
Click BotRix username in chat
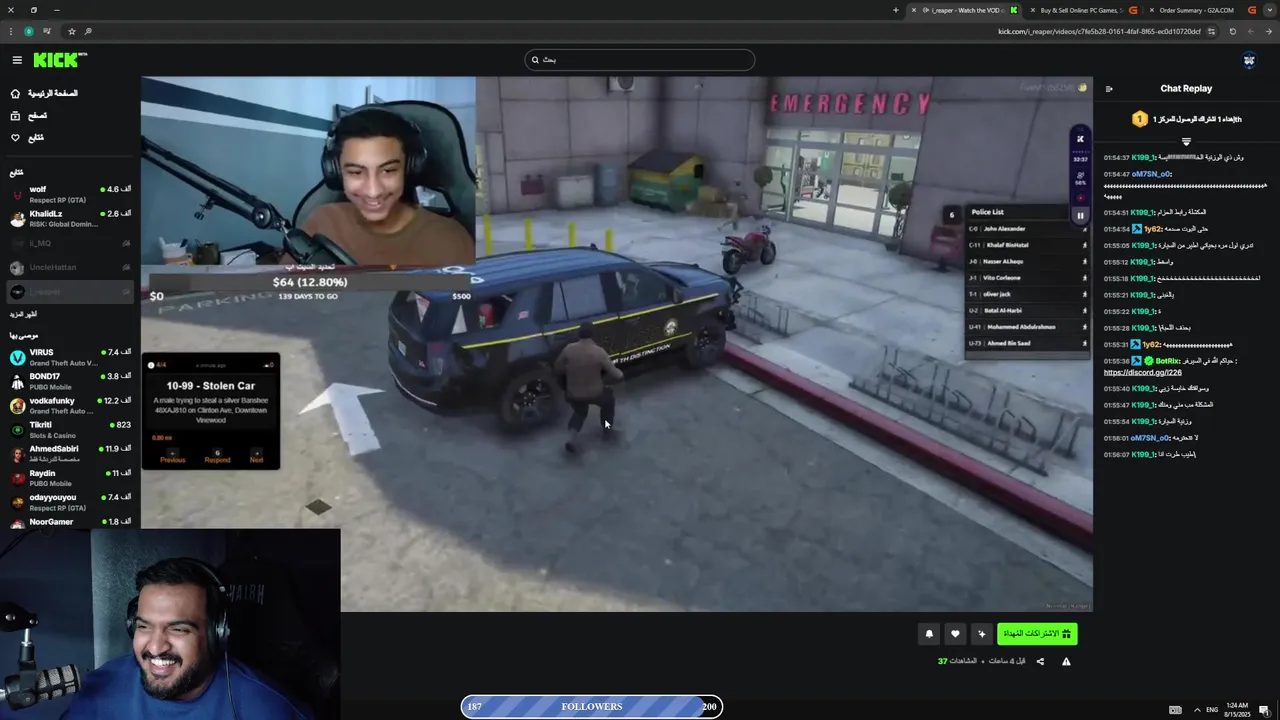pyautogui.click(x=1167, y=361)
